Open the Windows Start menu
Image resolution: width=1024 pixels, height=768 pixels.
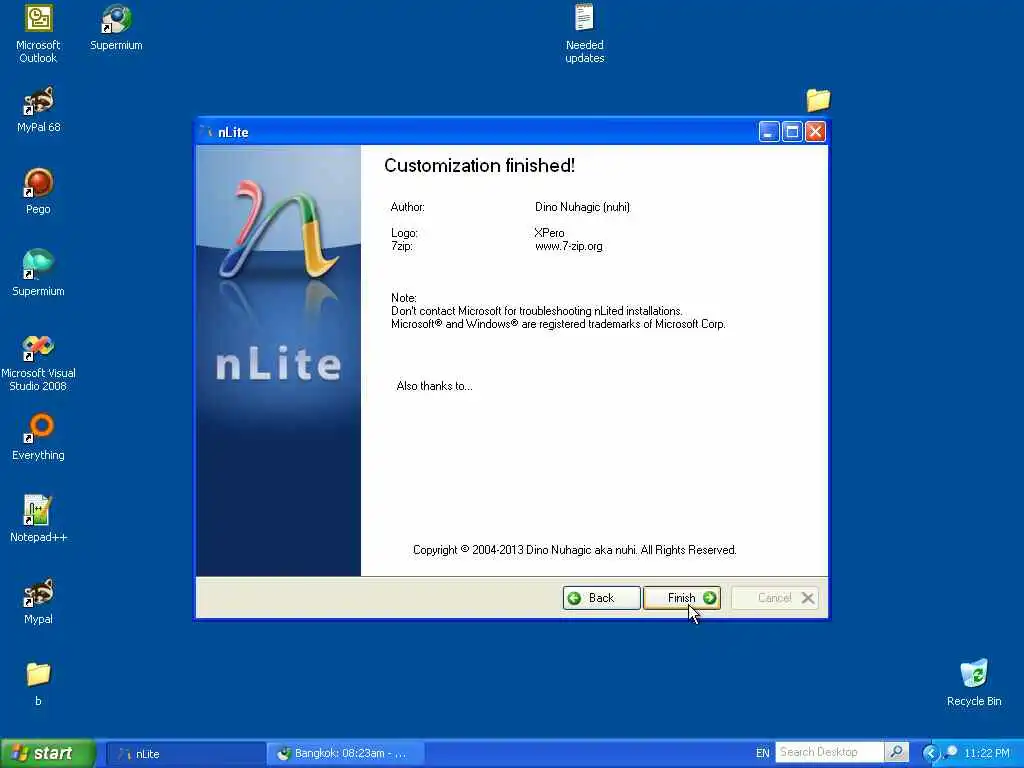pos(48,754)
